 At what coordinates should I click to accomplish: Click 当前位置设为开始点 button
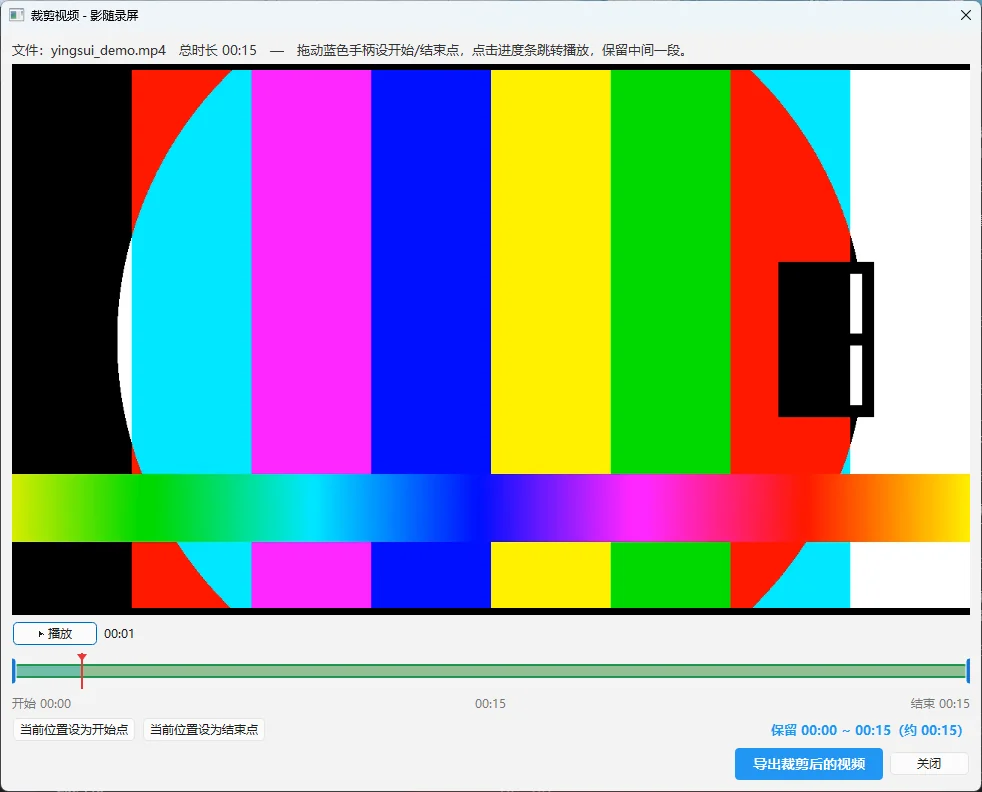(74, 729)
